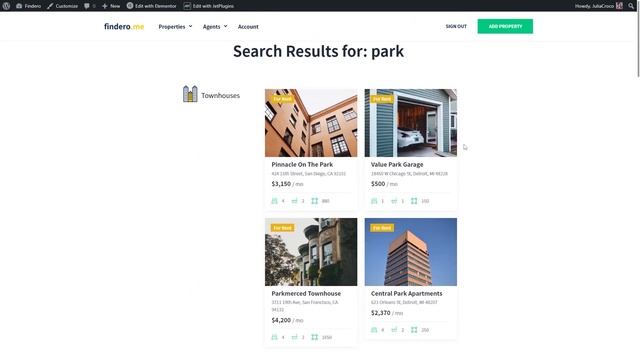640x360 pixels.
Task: Open the Value Park Garage photo
Action: pos(411,123)
